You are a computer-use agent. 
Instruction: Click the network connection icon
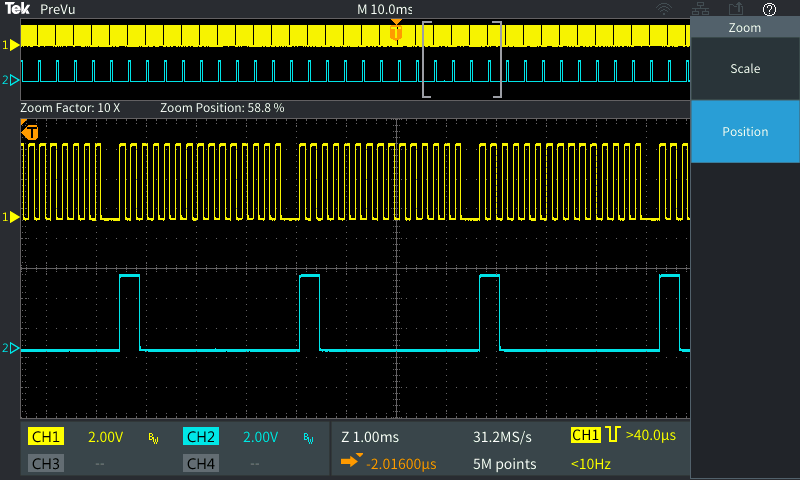(699, 9)
